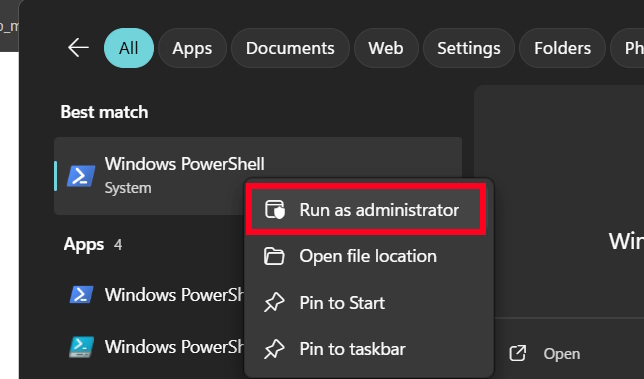Click the best-match Windows PowerShell icon
Viewport: 644px width, 379px height.
(x=81, y=176)
